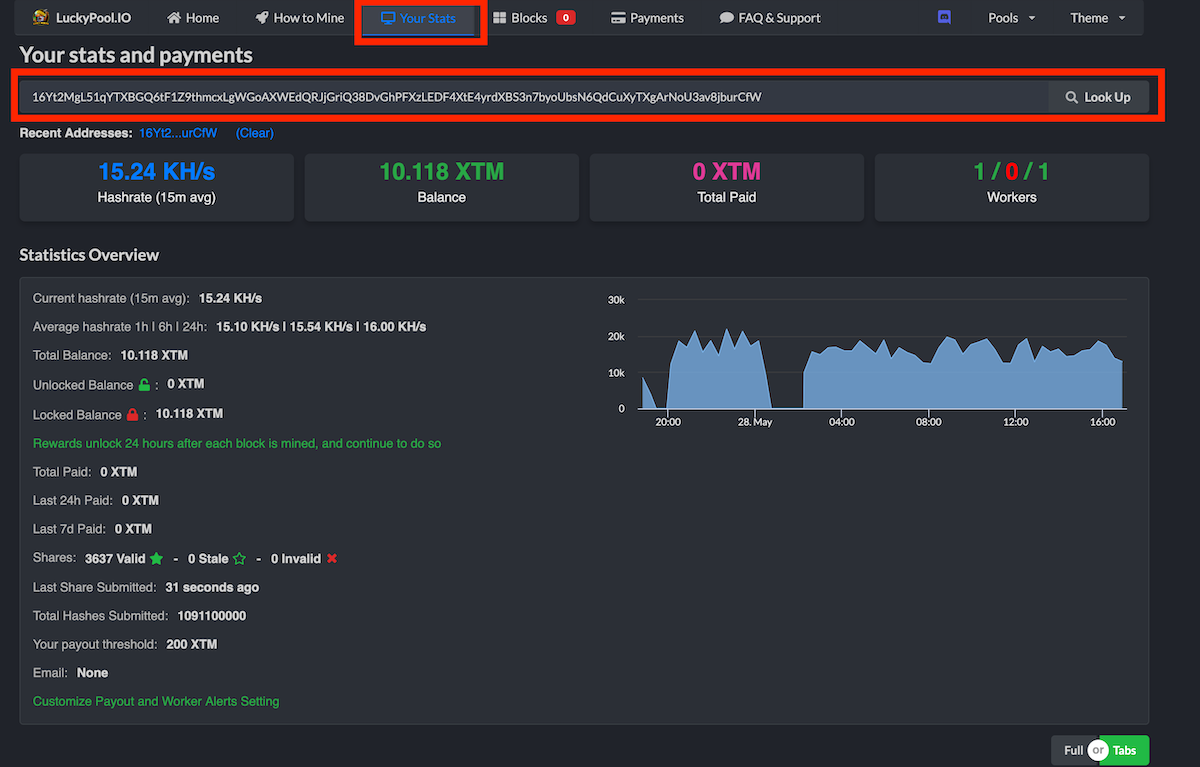This screenshot has width=1200, height=767.
Task: Open the Discord icon link
Action: [x=944, y=18]
